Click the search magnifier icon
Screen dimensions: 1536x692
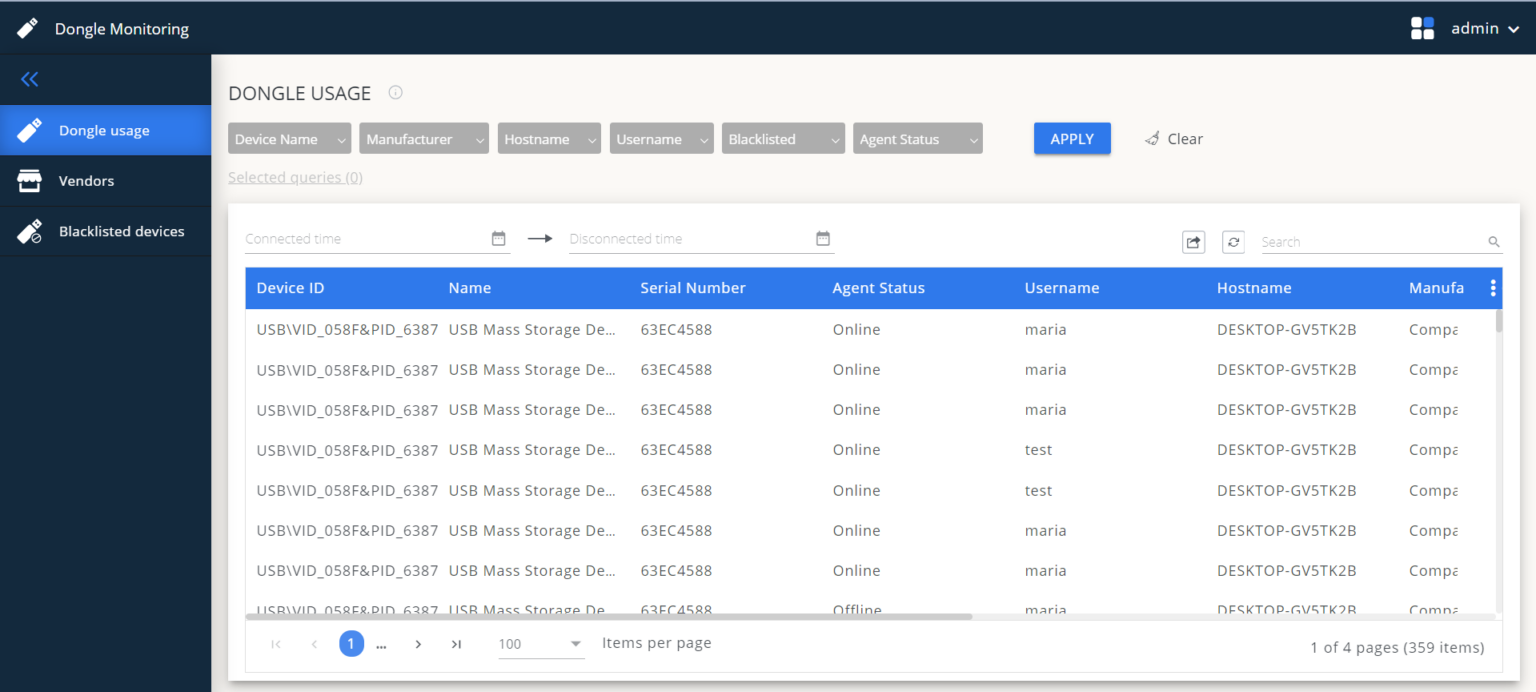click(1493, 241)
